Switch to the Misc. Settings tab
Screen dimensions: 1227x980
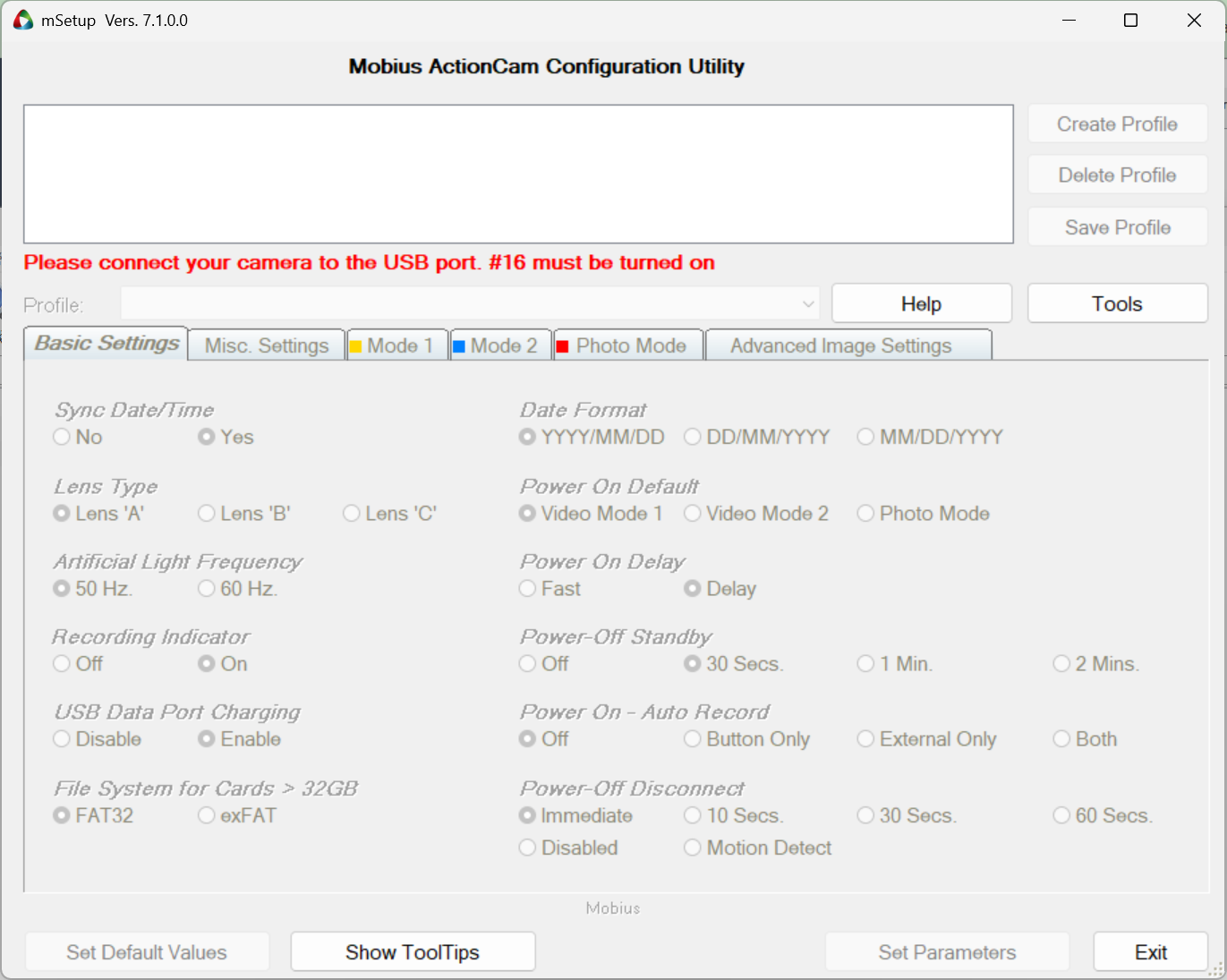coord(266,345)
